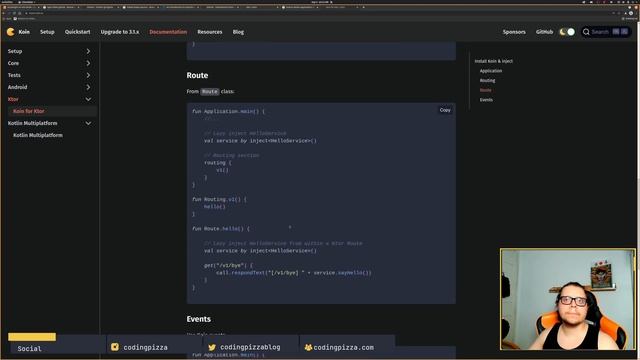Image resolution: width=640 pixels, height=360 pixels.
Task: Click Kotlin Multiplatform category label
Action: pos(33,123)
